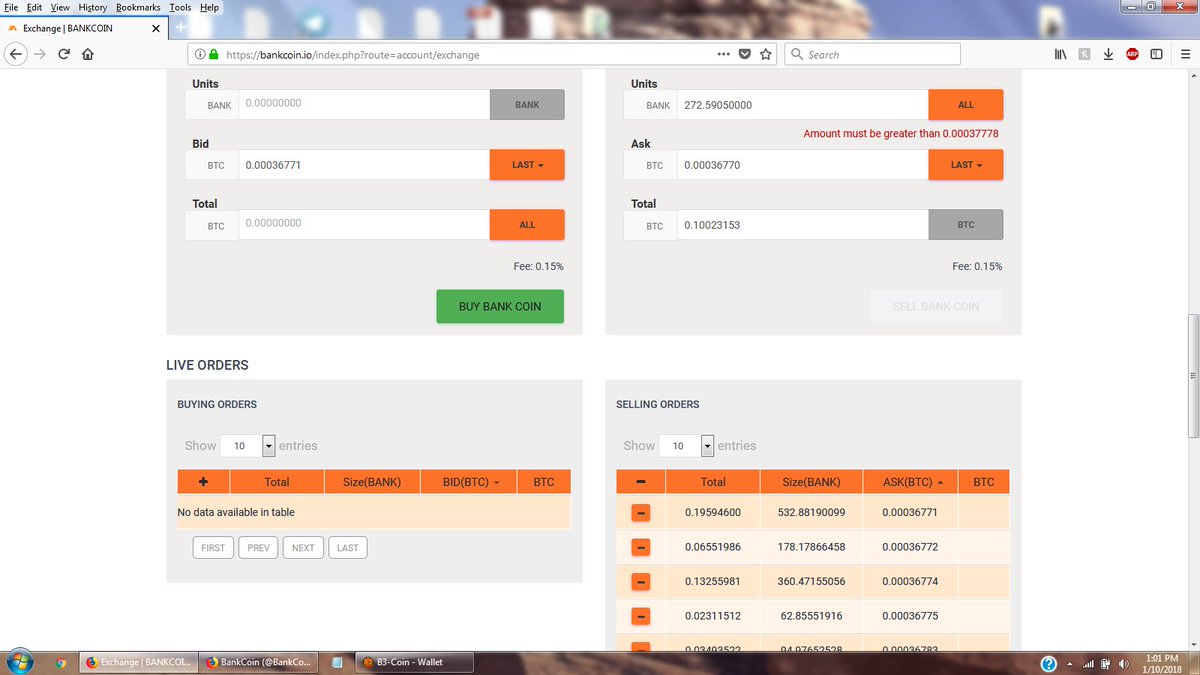Image resolution: width=1200 pixels, height=675 pixels.
Task: Expand the buy Bid LAST dropdown
Action: pyautogui.click(x=527, y=165)
